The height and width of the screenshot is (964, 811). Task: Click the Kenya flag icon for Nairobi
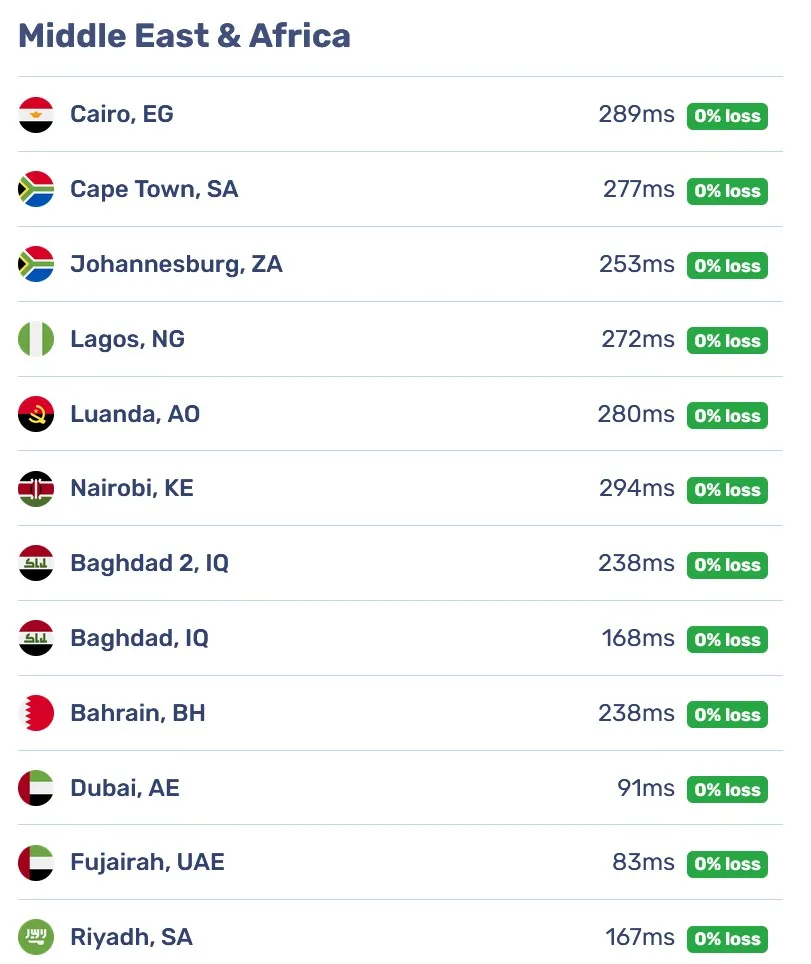click(36, 489)
